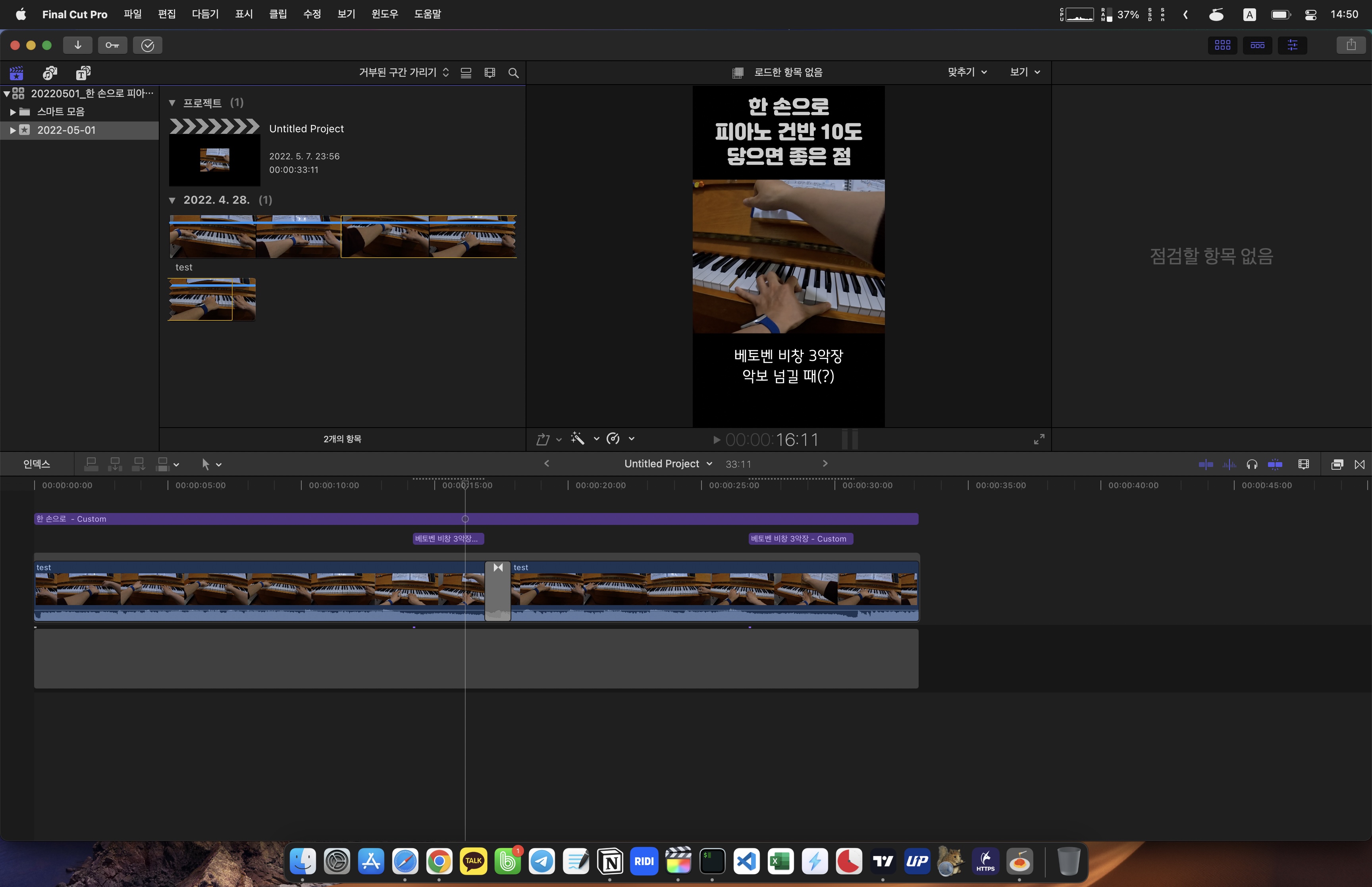
Task: Open the Keyword editor
Action: coord(112,45)
